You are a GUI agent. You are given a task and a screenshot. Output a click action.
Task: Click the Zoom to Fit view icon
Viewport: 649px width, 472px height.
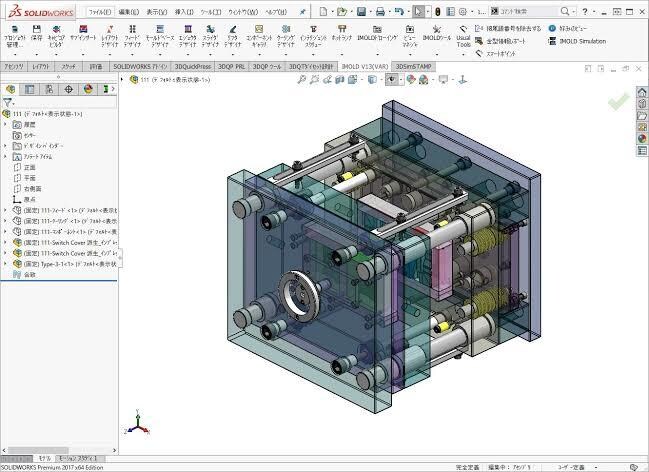(302, 79)
